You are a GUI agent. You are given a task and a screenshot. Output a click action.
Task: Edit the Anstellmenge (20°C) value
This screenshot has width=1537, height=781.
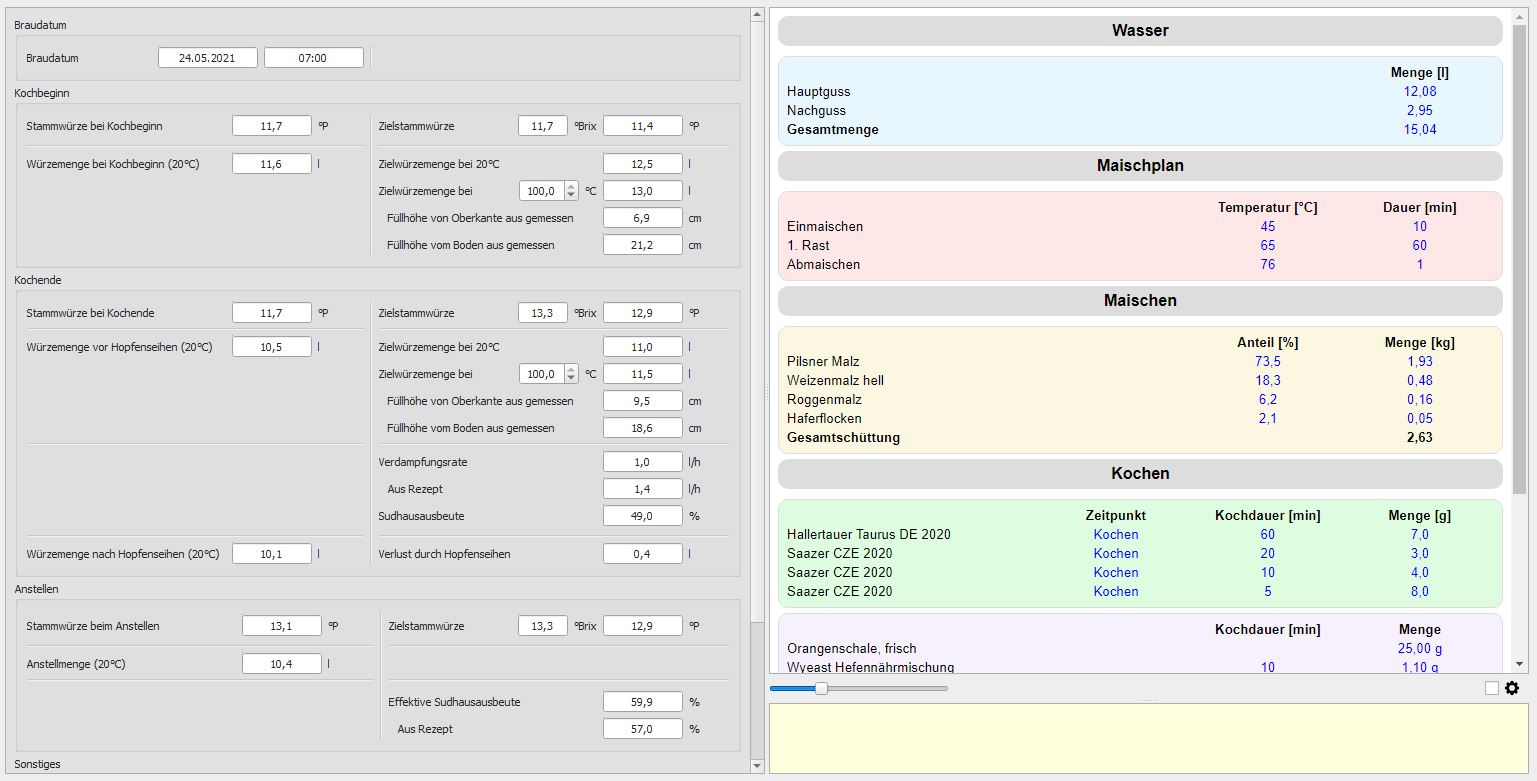[x=281, y=664]
